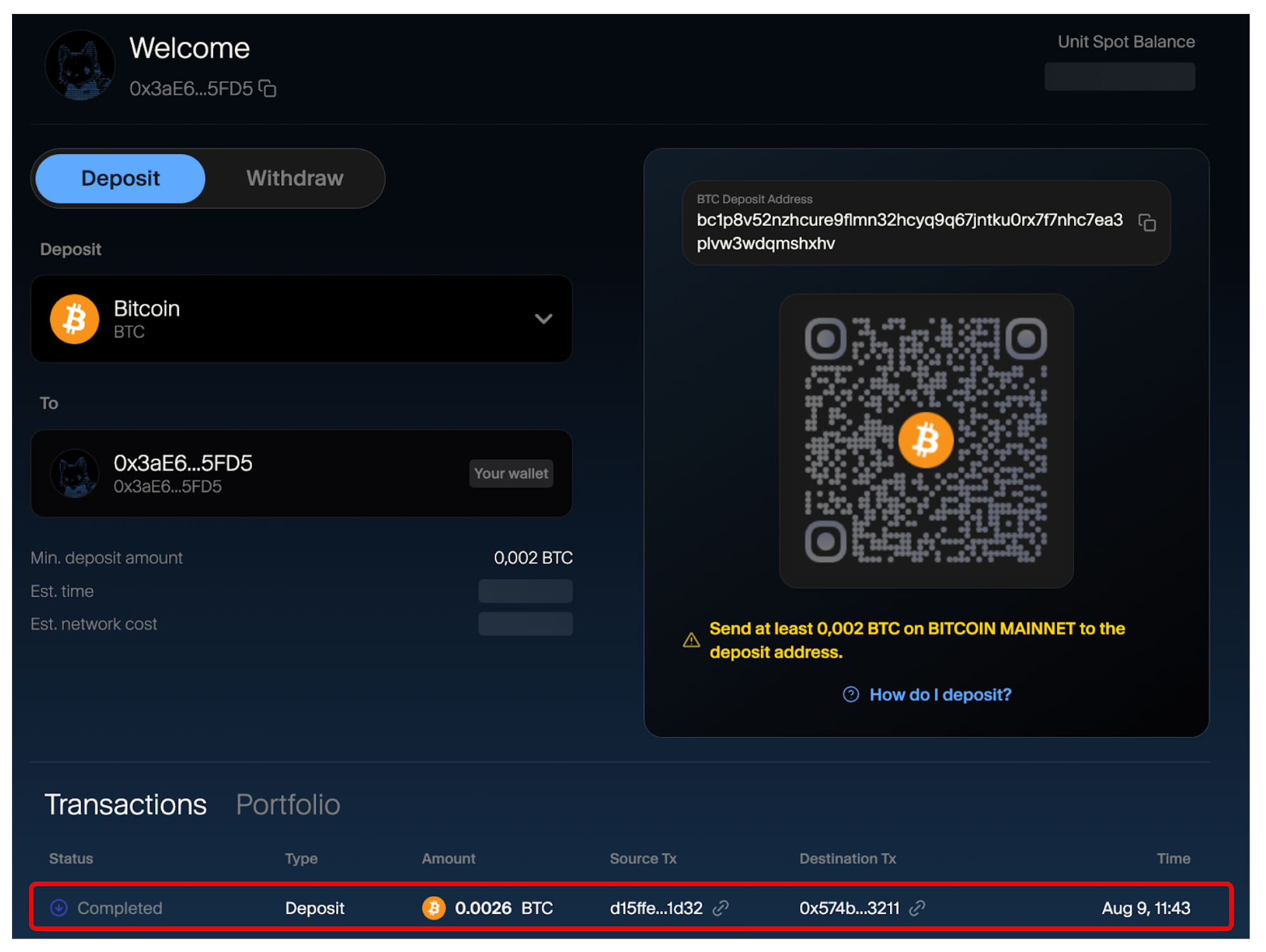Switch to the Portfolio tab
Screen dimensions: 1266x952
[x=288, y=805]
